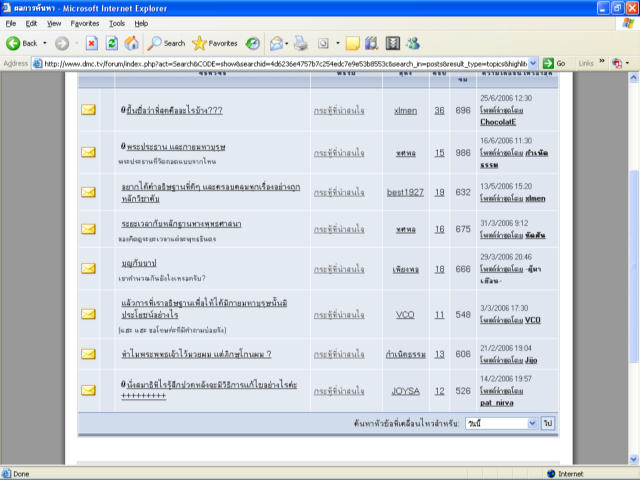This screenshot has width=640, height=480.
Task: Open the Back button history dropdown arrow
Action: [x=45, y=43]
